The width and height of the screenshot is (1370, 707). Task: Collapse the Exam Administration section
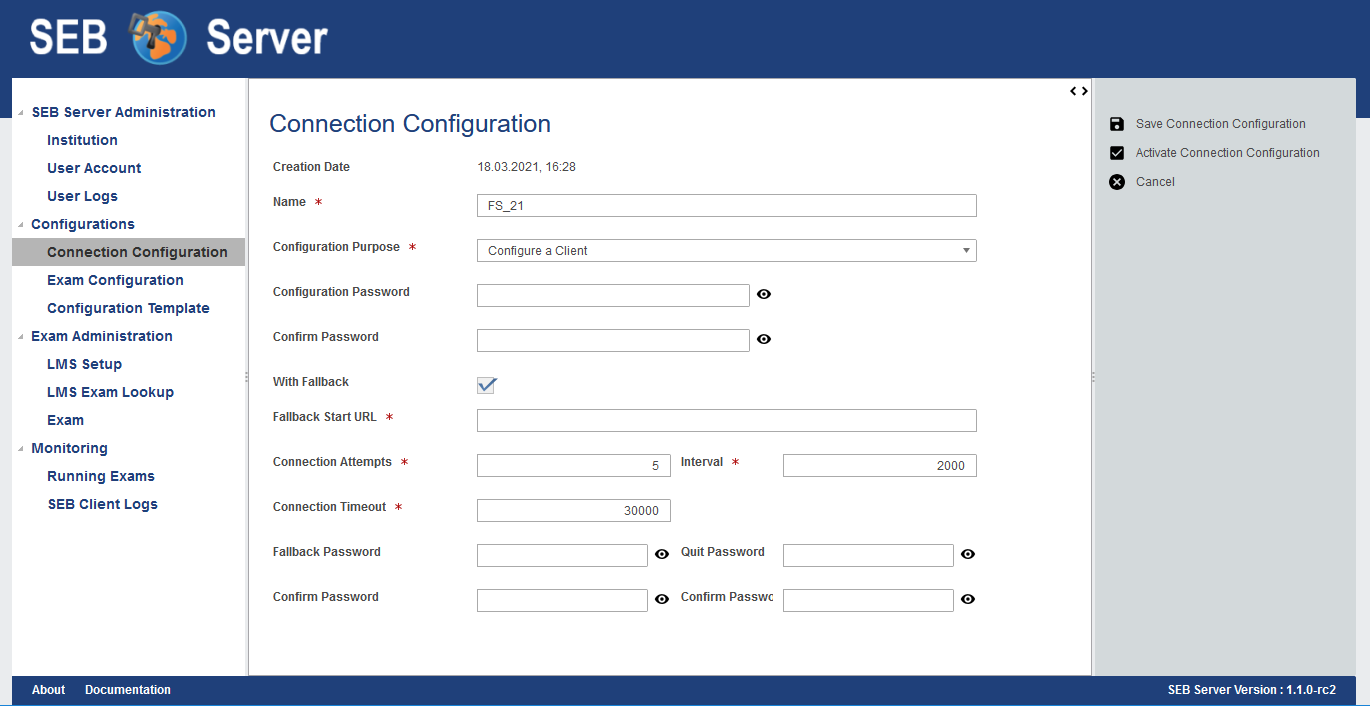22,337
